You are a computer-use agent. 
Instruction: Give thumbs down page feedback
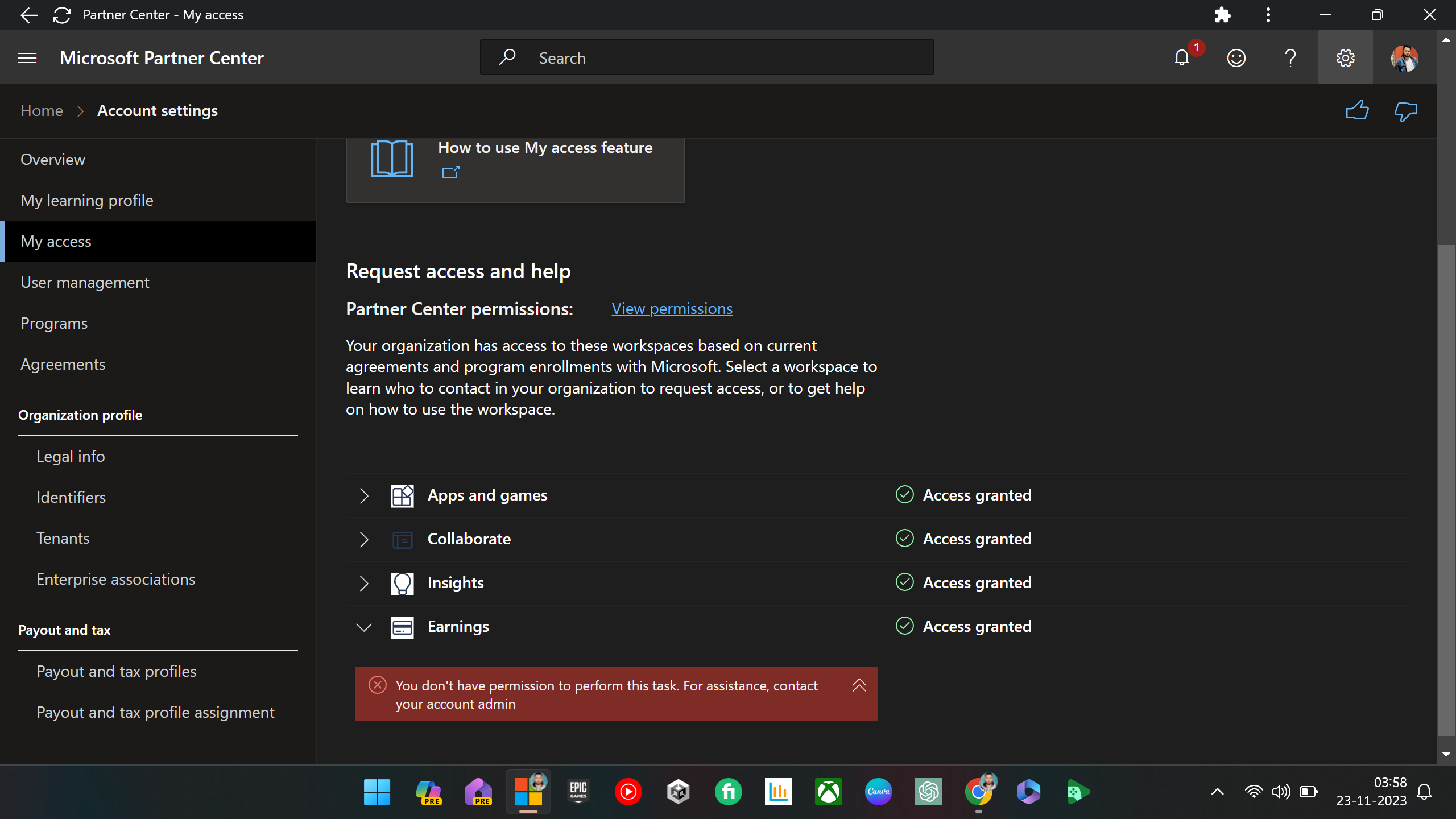(x=1406, y=111)
